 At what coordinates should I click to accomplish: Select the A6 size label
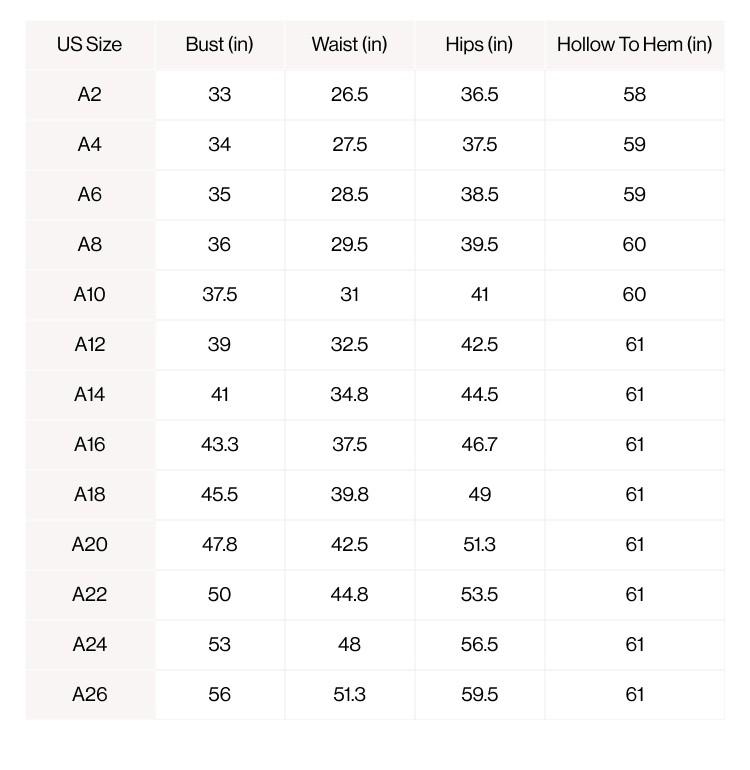pos(89,194)
